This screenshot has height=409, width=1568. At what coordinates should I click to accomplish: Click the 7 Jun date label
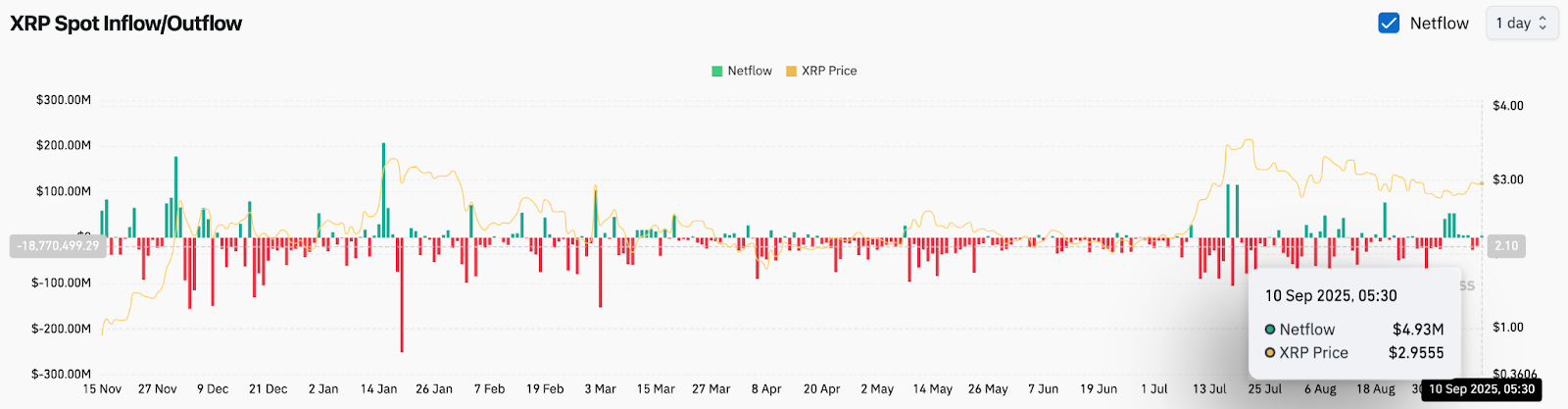click(1044, 389)
